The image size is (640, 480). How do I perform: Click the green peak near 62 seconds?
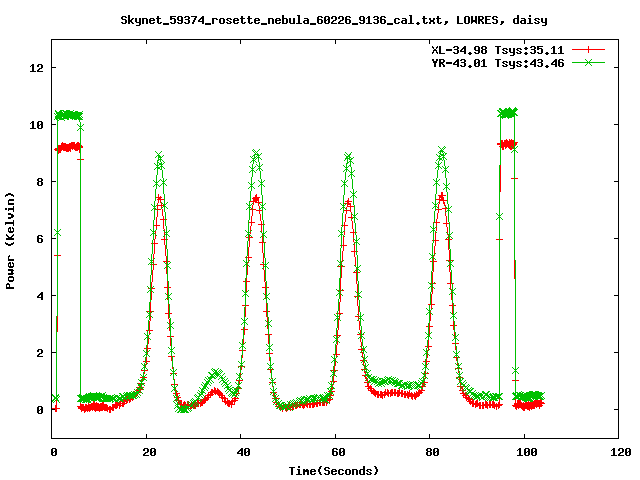pyautogui.click(x=348, y=156)
